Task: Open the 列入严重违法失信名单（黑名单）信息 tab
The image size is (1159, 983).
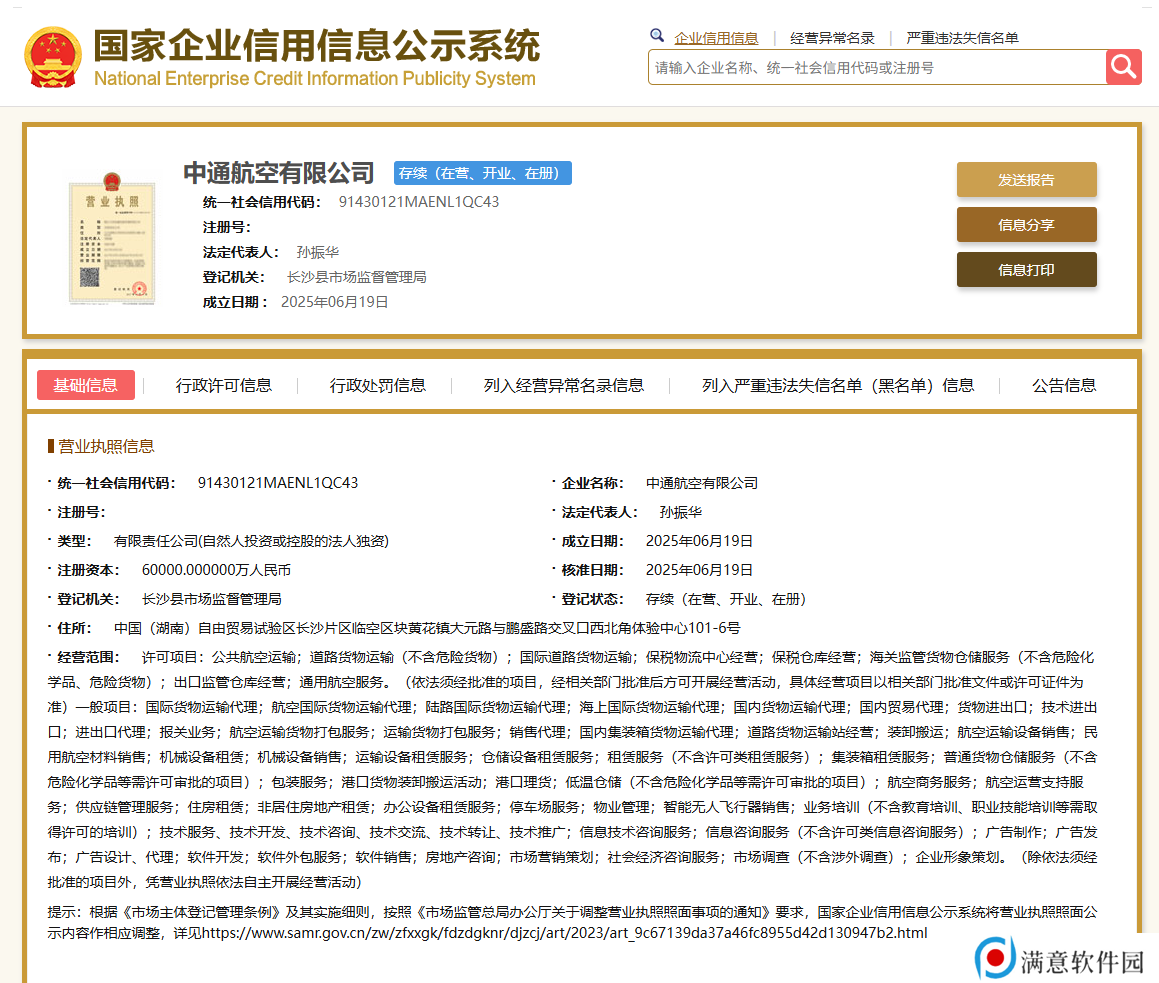Action: coord(837,385)
